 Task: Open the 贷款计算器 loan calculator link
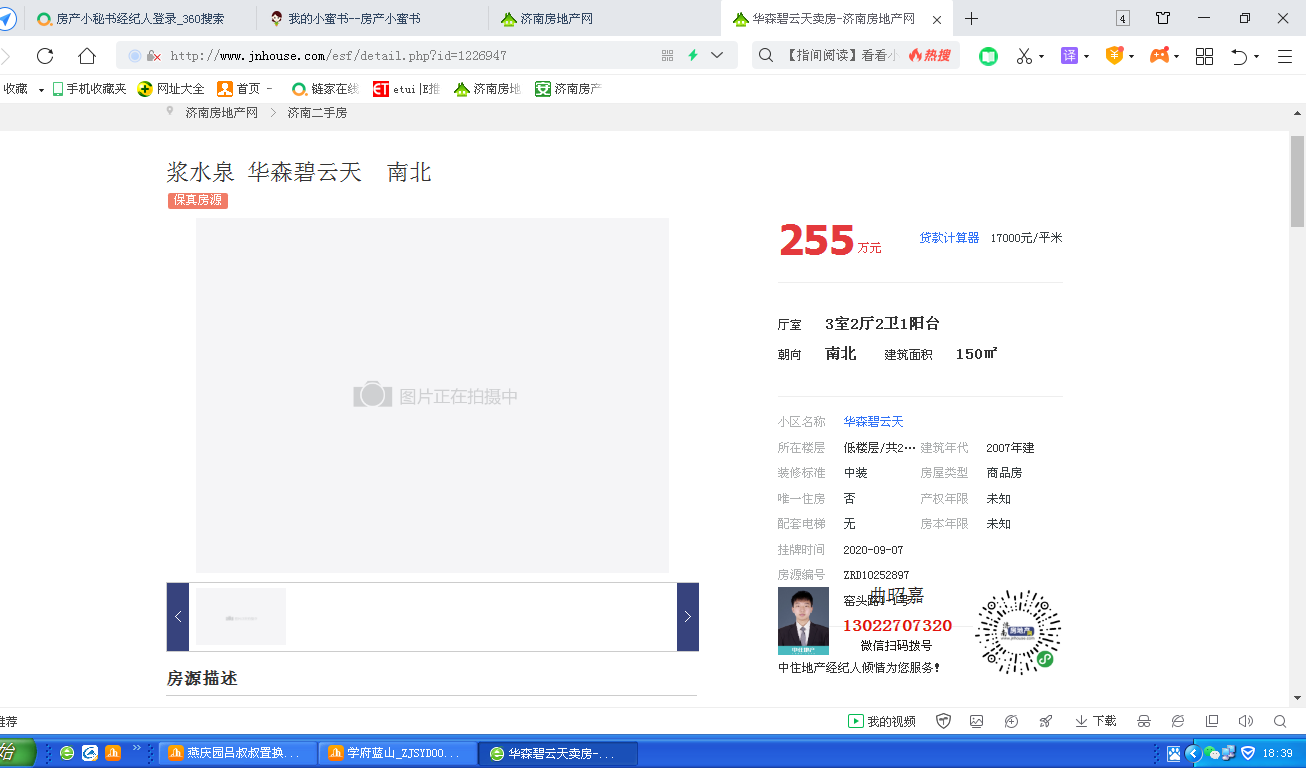click(948, 238)
